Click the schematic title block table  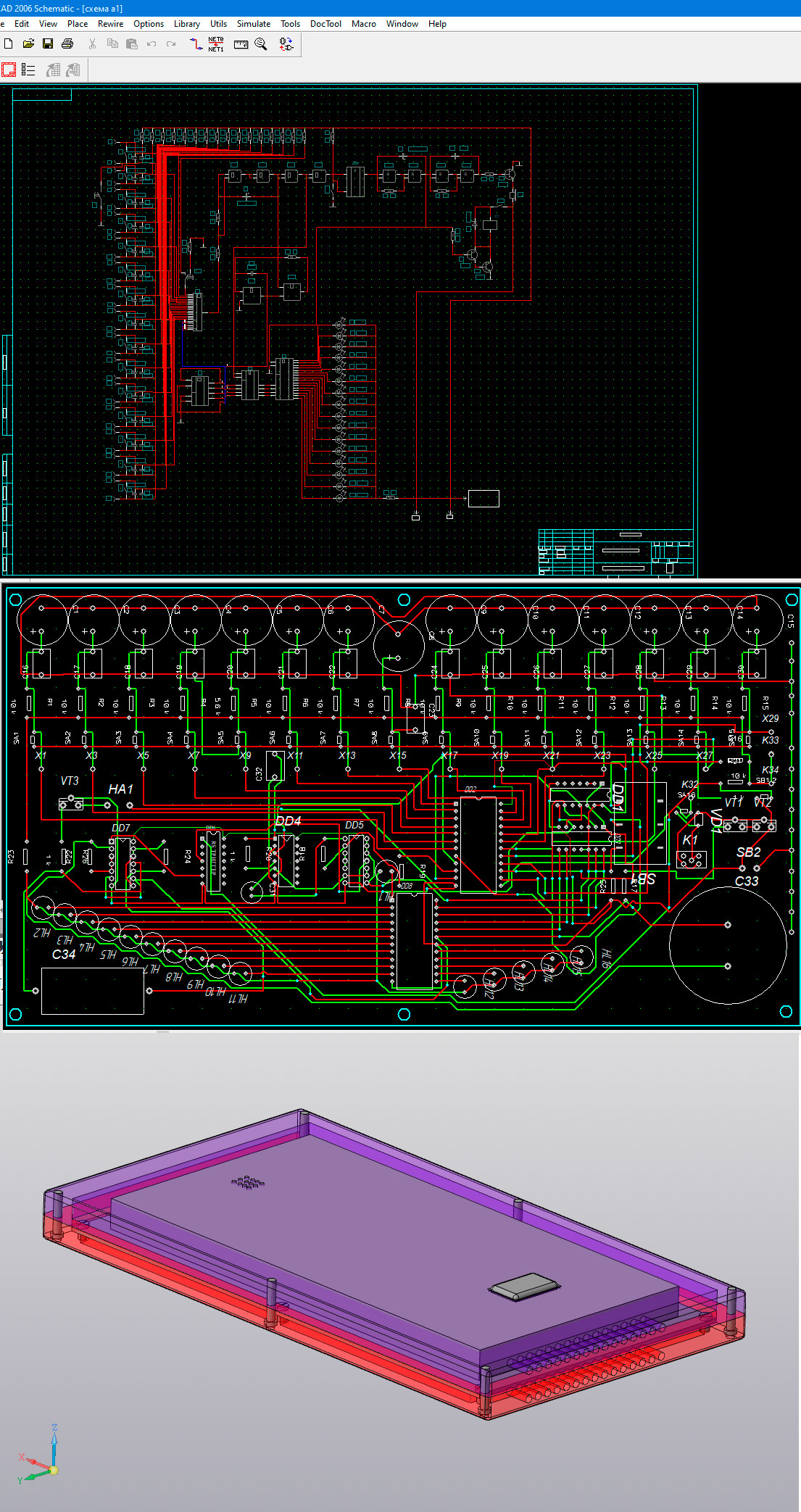click(616, 552)
